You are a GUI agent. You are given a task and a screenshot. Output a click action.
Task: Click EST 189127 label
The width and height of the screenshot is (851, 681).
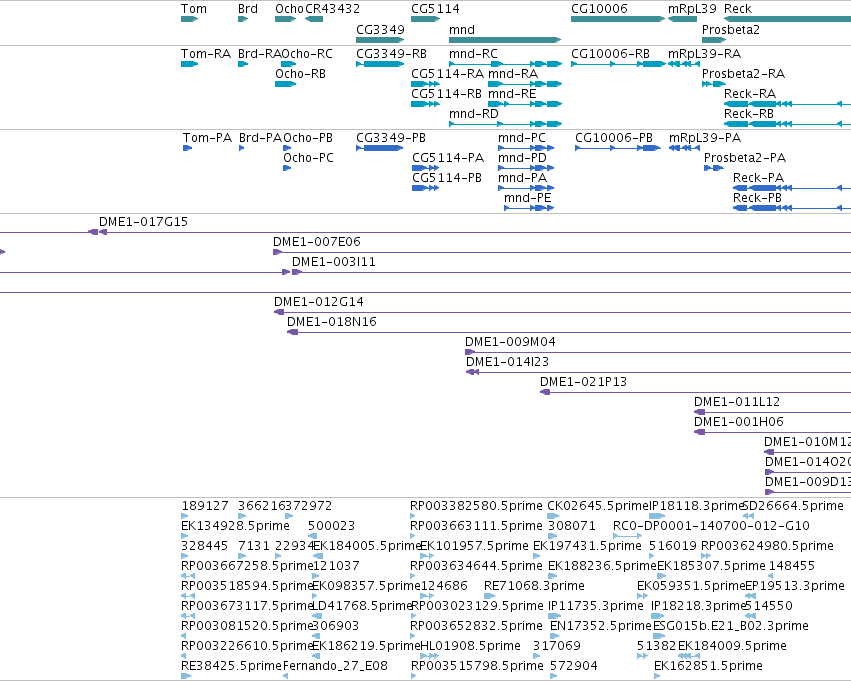205,506
